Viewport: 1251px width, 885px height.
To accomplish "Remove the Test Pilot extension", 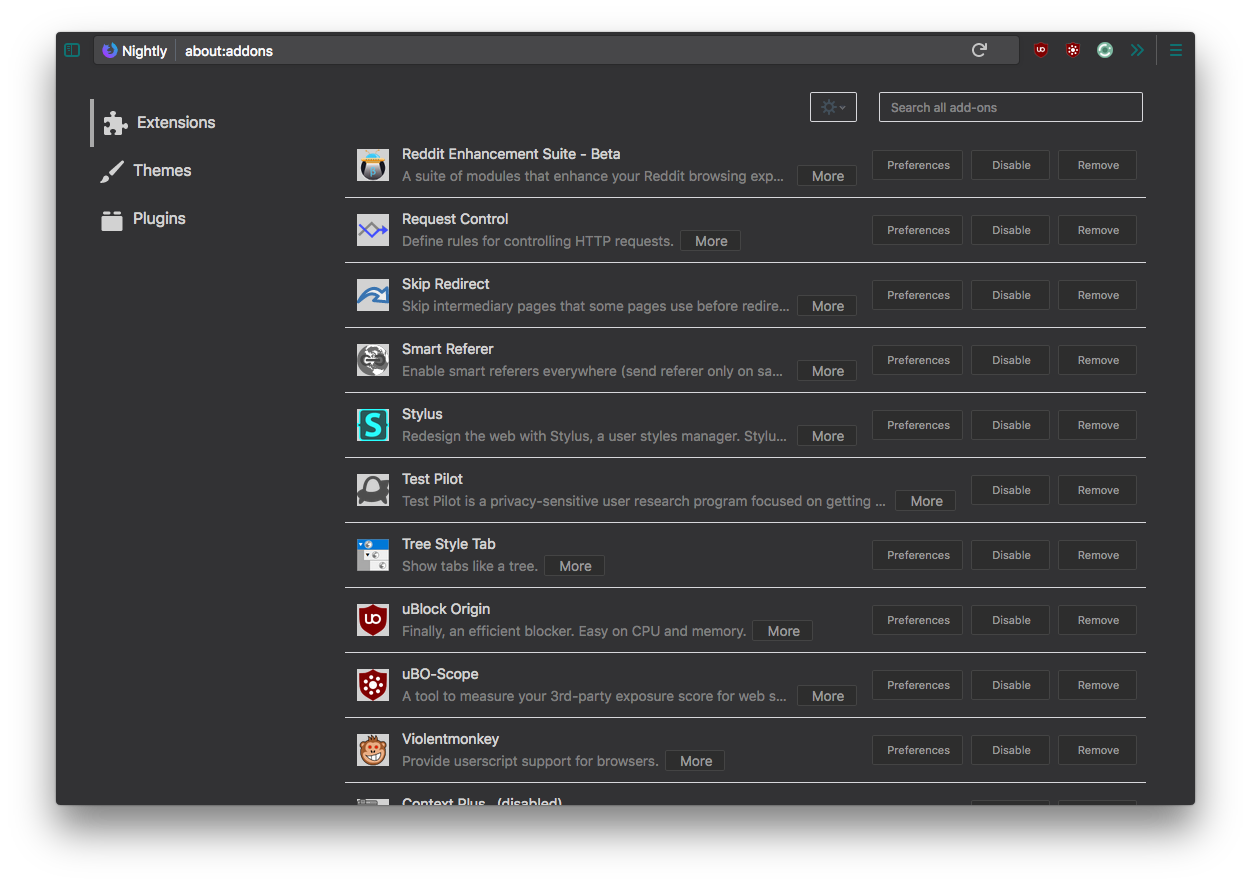I will (x=1098, y=490).
